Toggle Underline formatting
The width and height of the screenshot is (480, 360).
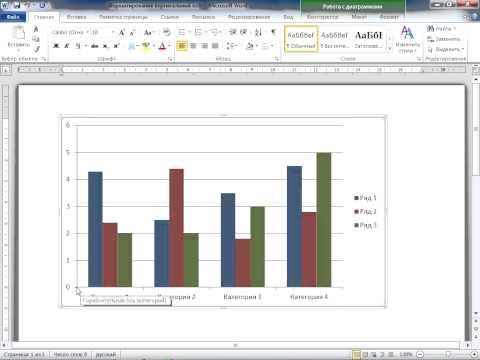(x=77, y=46)
